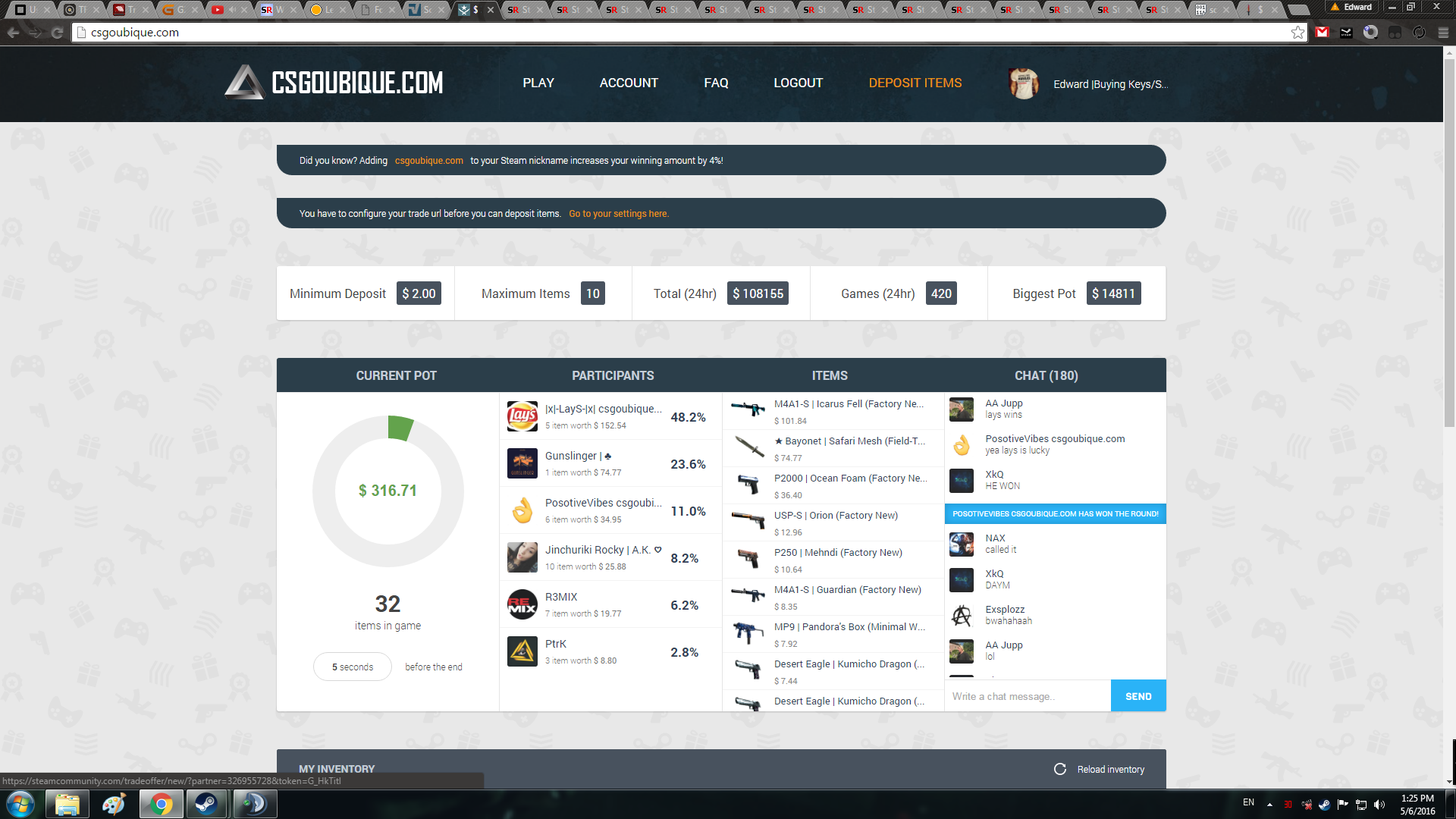The width and height of the screenshot is (1456, 819).
Task: Click the Reload inventory circular arrow icon
Action: 1060,769
